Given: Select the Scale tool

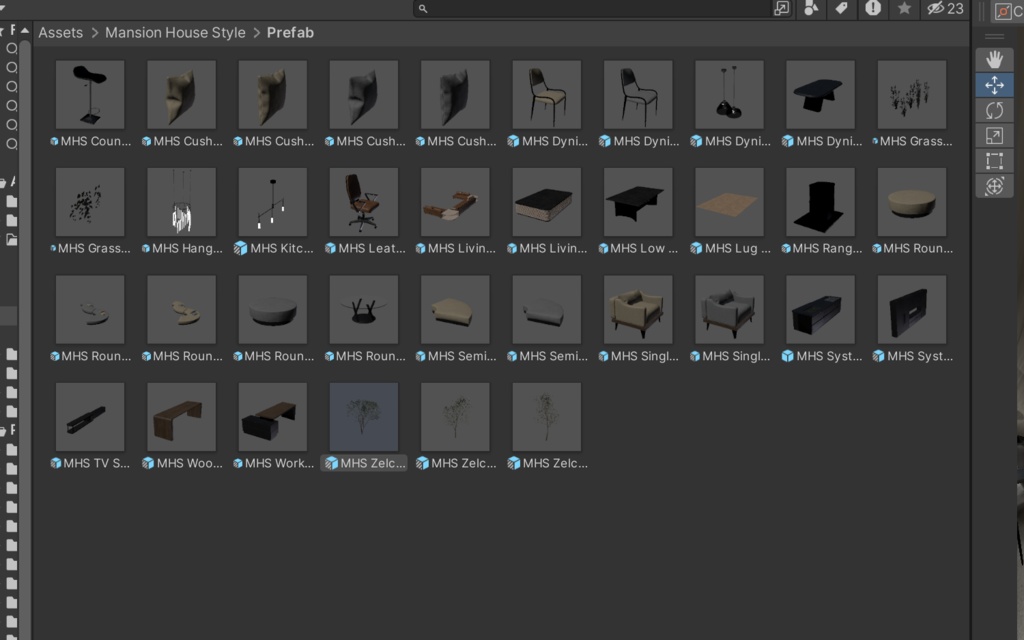Looking at the screenshot, I should point(995,135).
